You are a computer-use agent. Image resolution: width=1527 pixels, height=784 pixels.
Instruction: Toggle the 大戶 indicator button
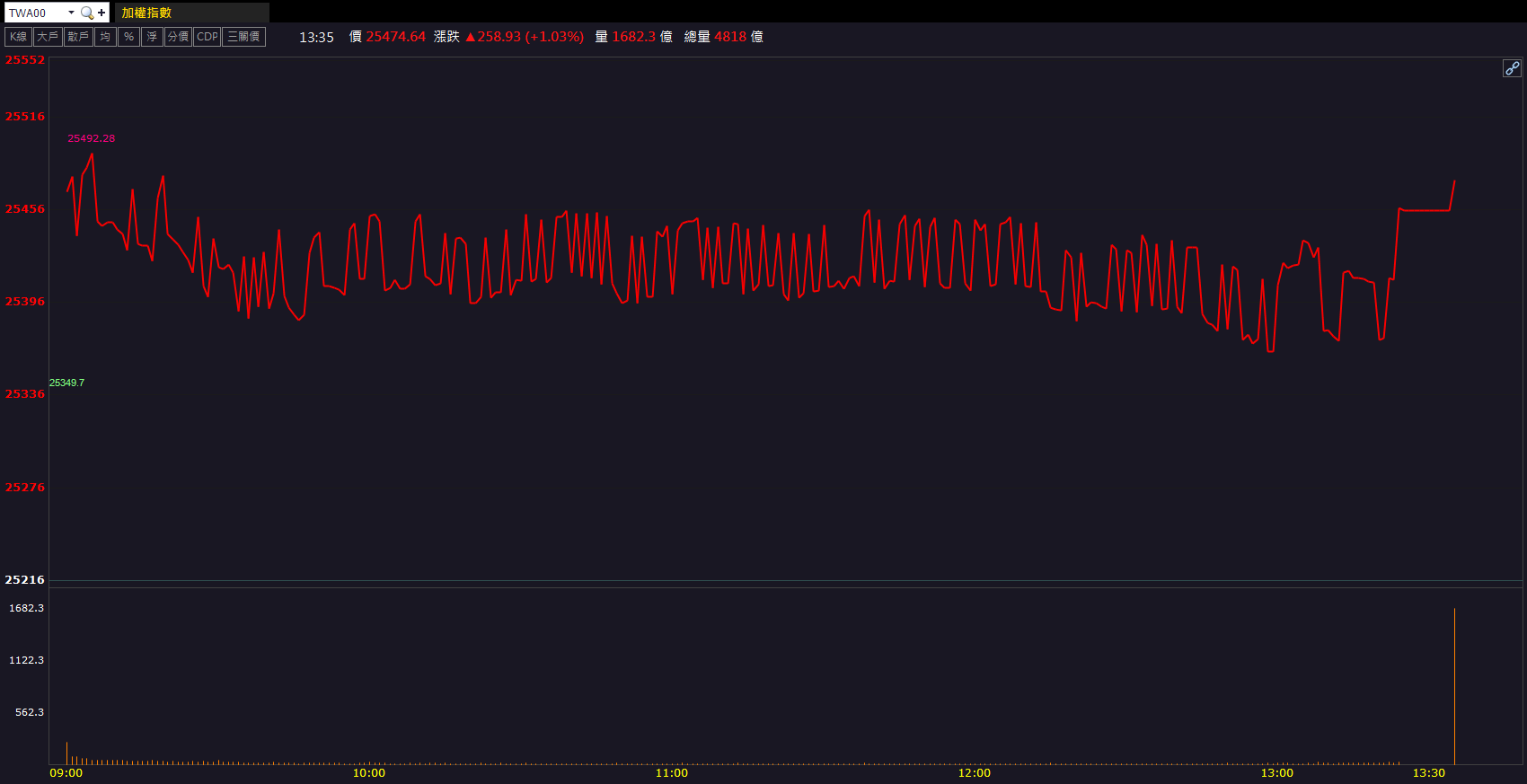coord(48,37)
